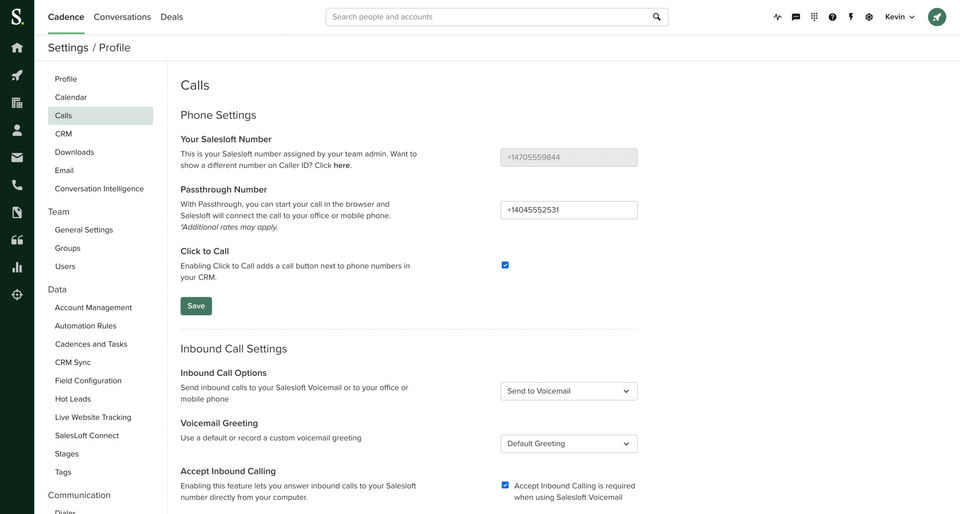Select Automation Rules in settings sidebar
Viewport: 960px width, 514px height.
85,326
